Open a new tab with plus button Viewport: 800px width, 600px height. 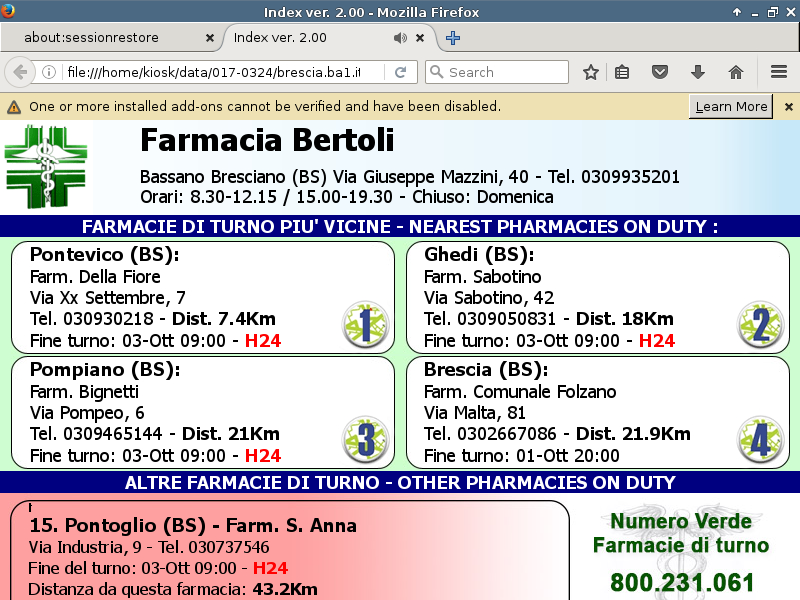[453, 38]
